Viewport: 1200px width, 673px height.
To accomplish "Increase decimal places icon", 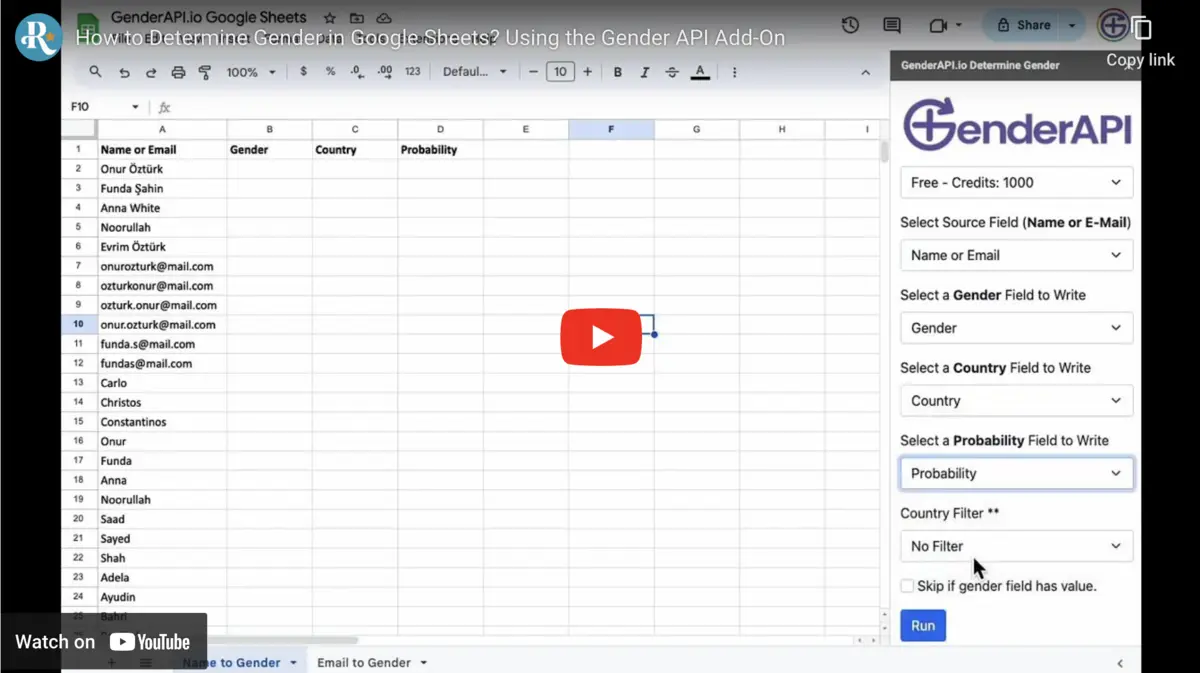I will click(385, 72).
